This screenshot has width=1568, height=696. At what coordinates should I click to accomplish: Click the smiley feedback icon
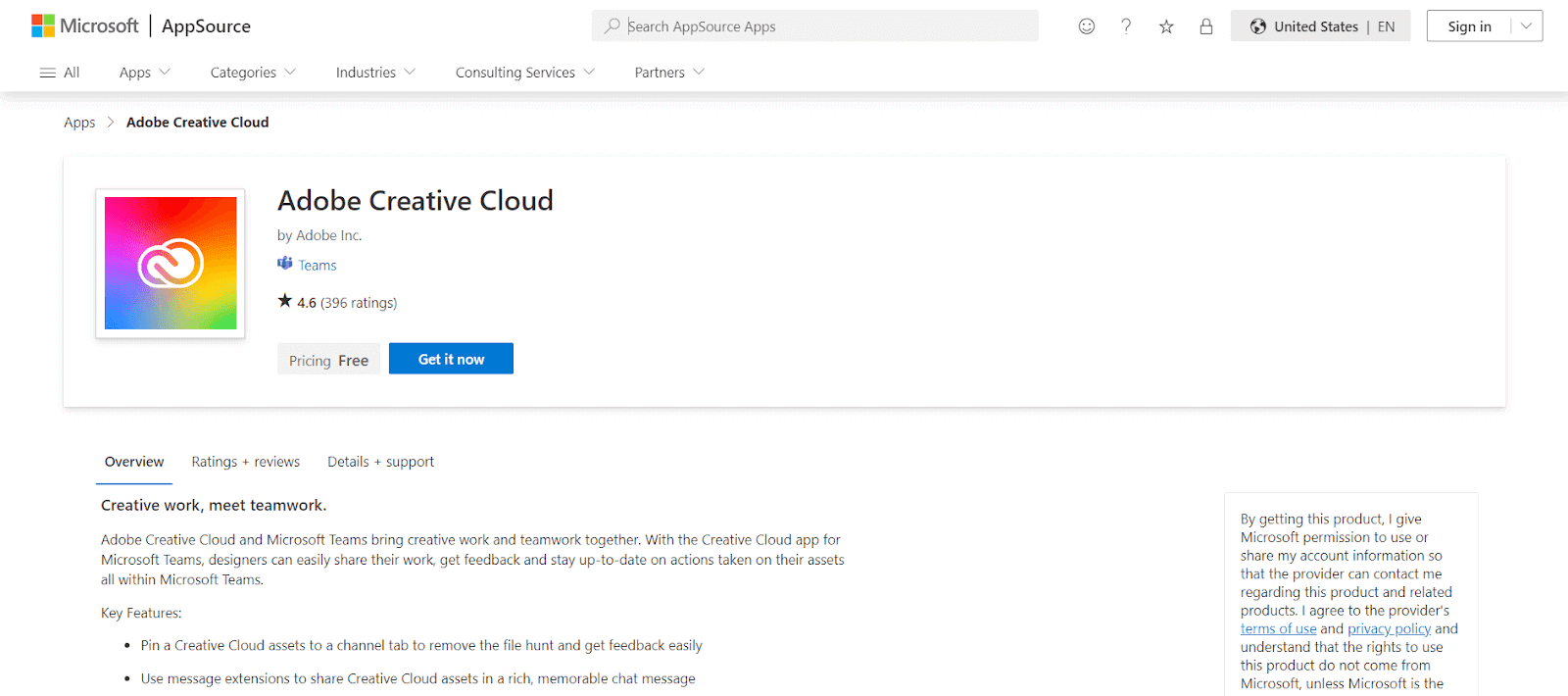coord(1087,26)
